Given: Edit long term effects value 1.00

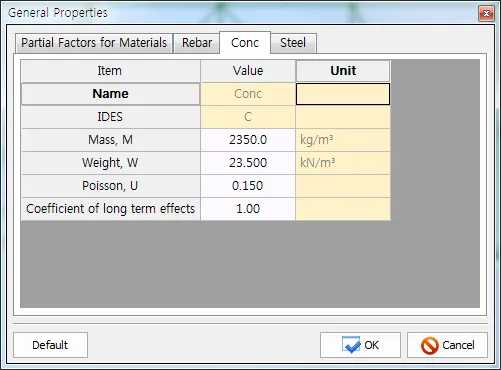Looking at the screenshot, I should coord(248,209).
